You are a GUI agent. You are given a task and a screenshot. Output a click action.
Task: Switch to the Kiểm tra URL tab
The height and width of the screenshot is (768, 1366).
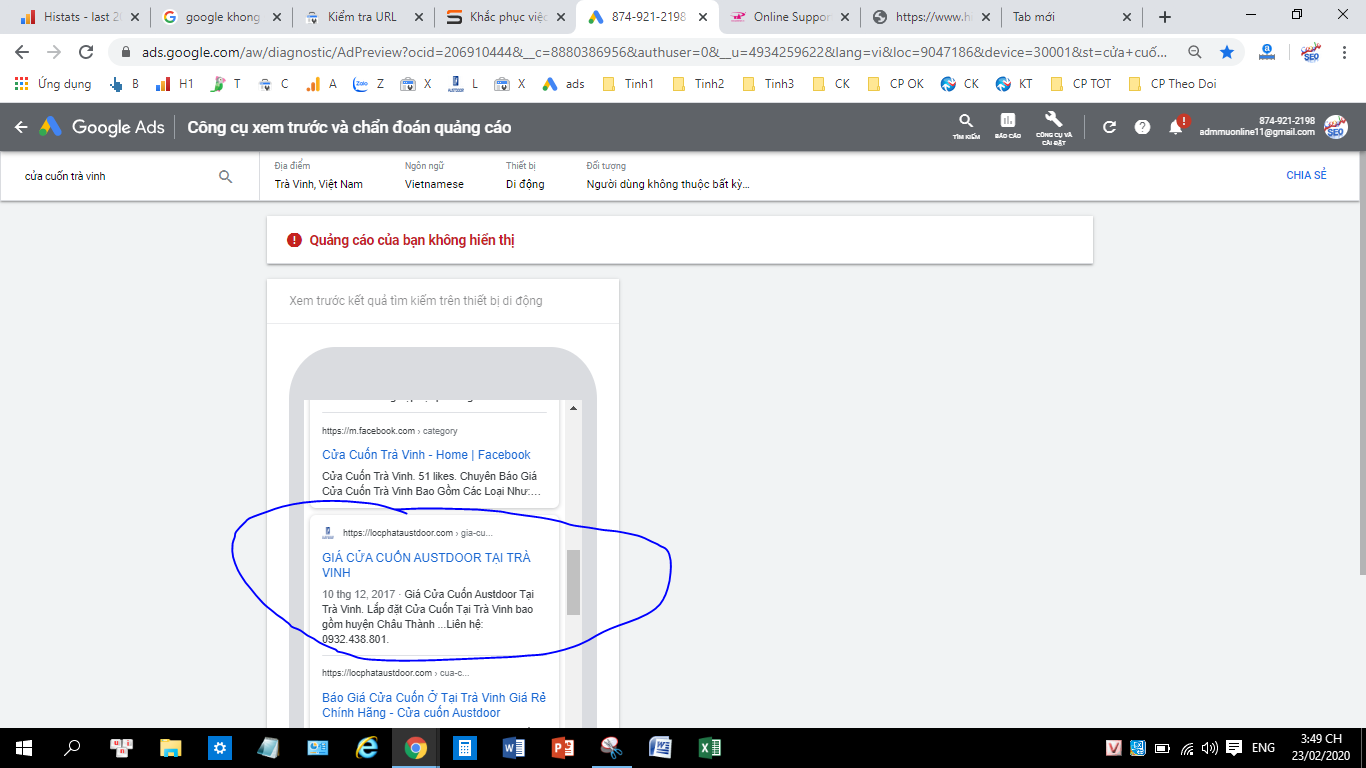364,17
